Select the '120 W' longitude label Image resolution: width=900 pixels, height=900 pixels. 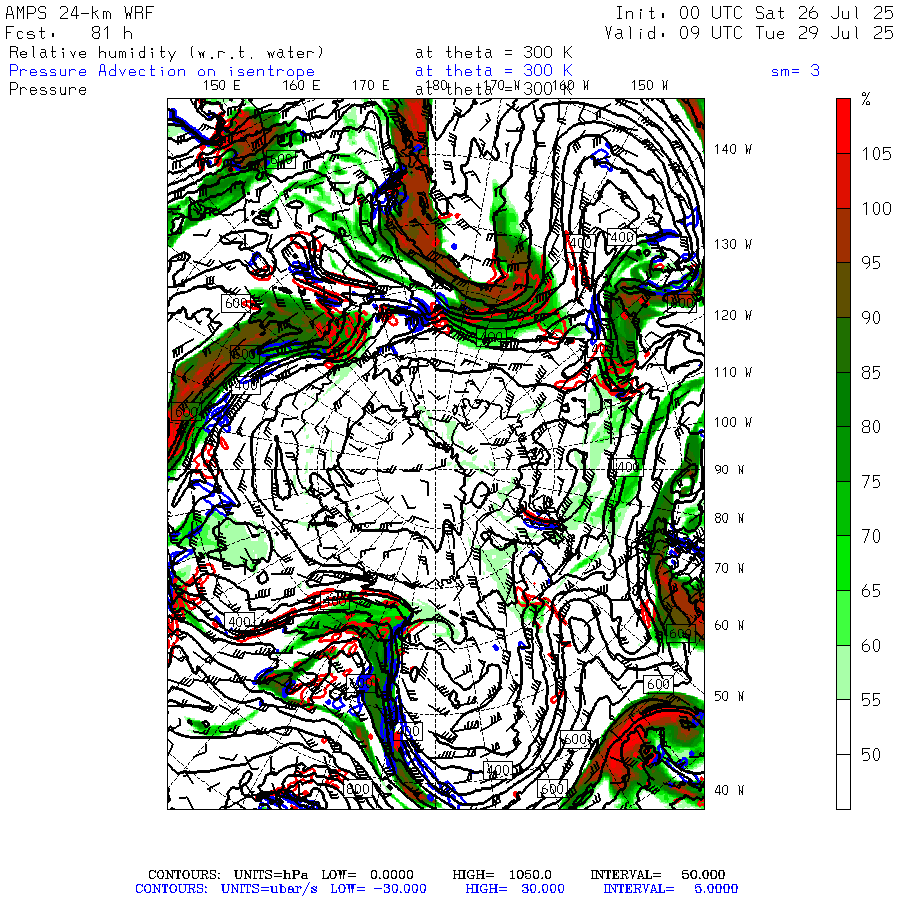click(x=733, y=315)
